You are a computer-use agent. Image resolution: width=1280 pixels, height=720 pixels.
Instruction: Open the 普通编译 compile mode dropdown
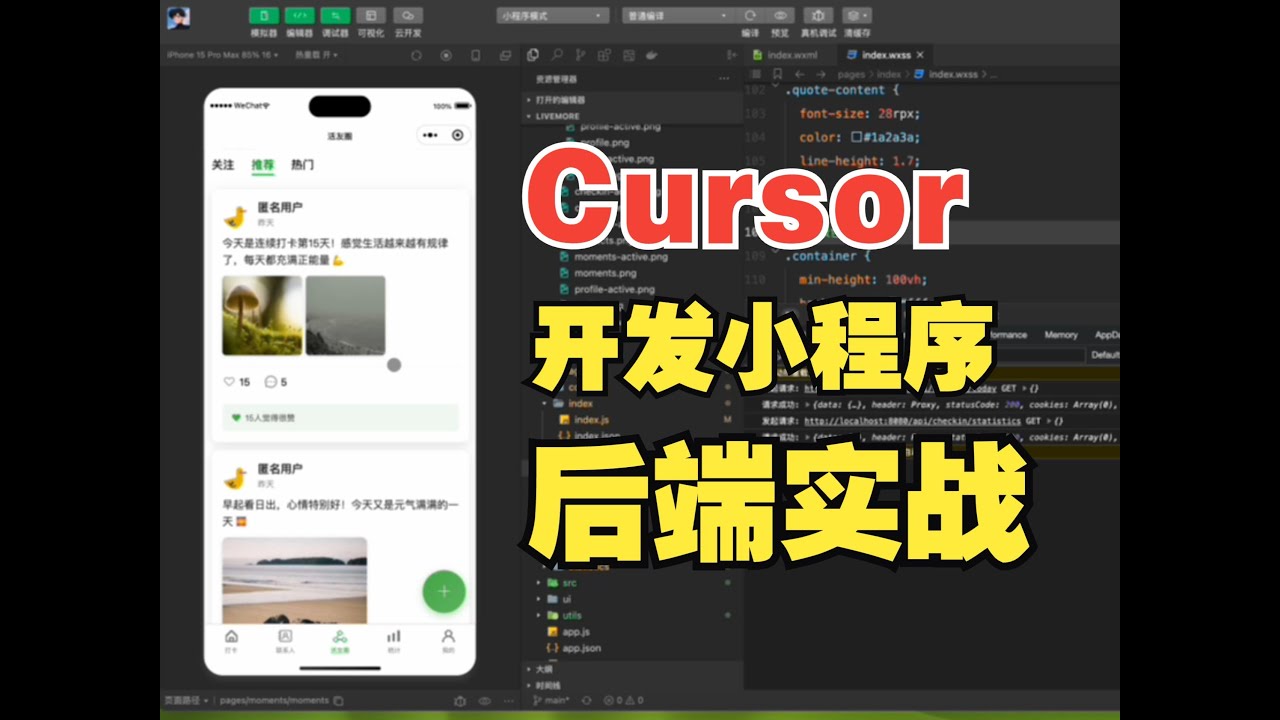point(678,16)
